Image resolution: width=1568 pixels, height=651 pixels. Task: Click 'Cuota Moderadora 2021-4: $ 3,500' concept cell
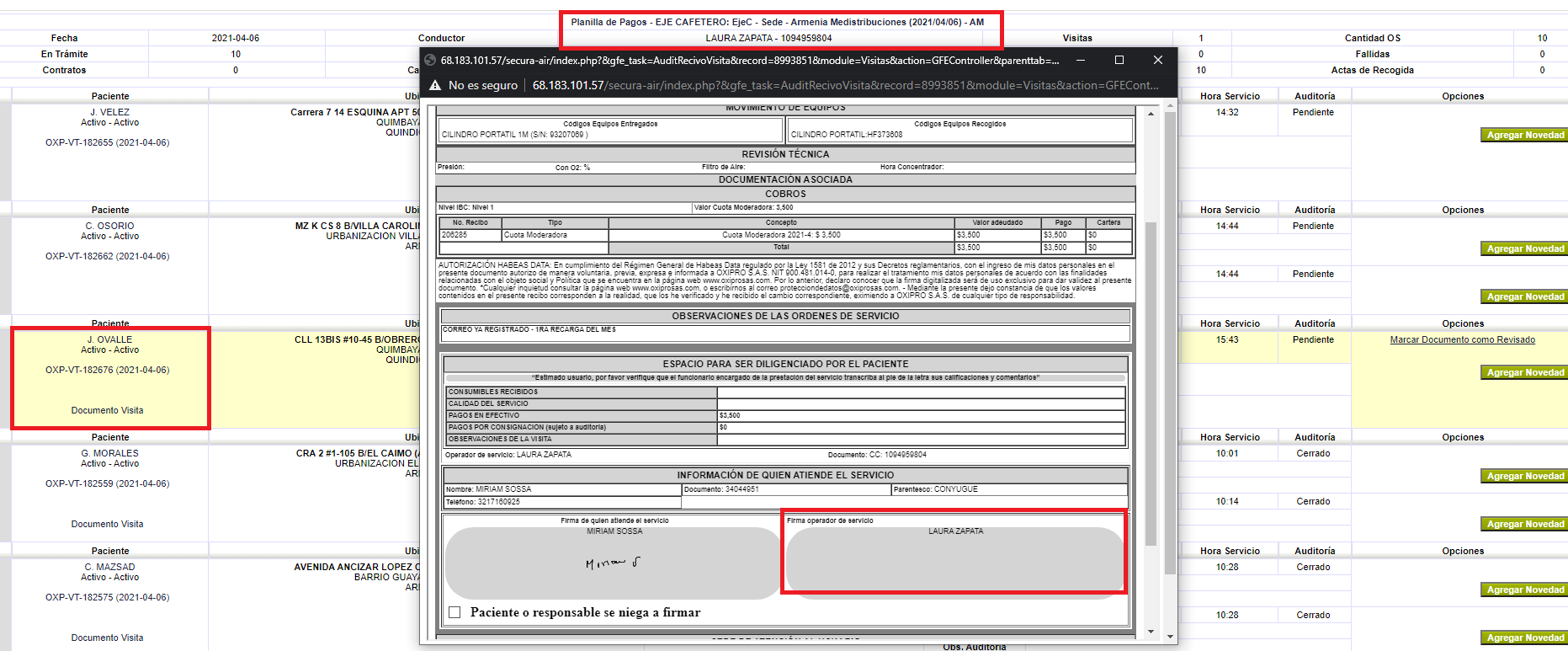click(x=781, y=235)
